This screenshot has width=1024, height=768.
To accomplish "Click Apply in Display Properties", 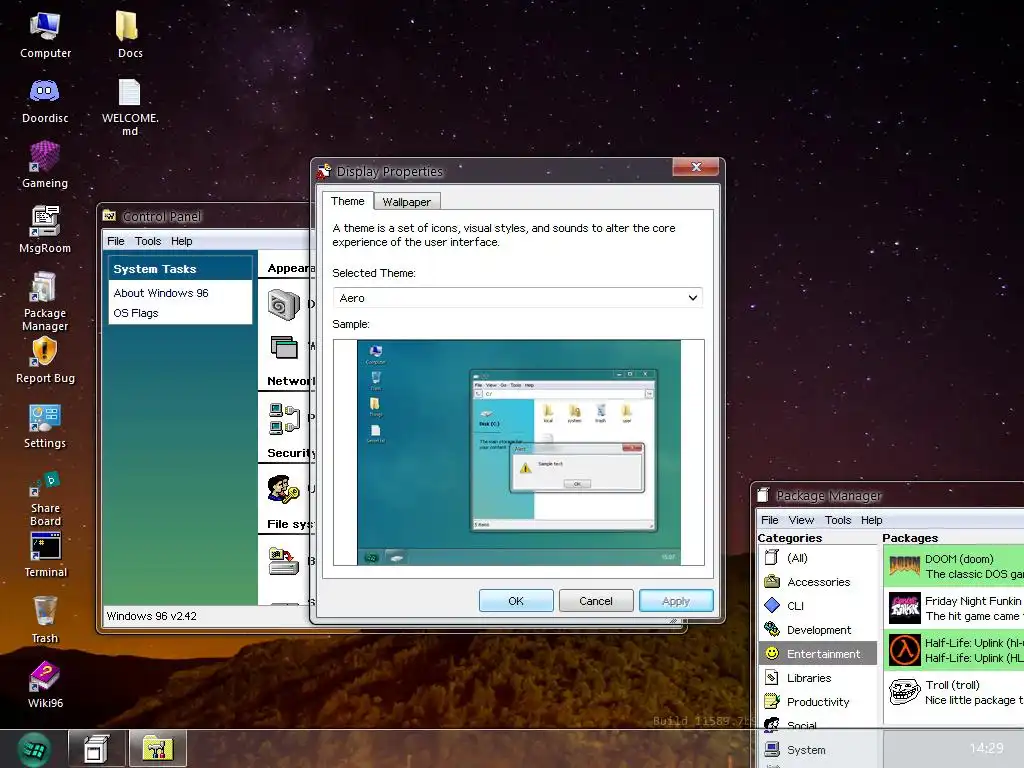I will pyautogui.click(x=676, y=601).
